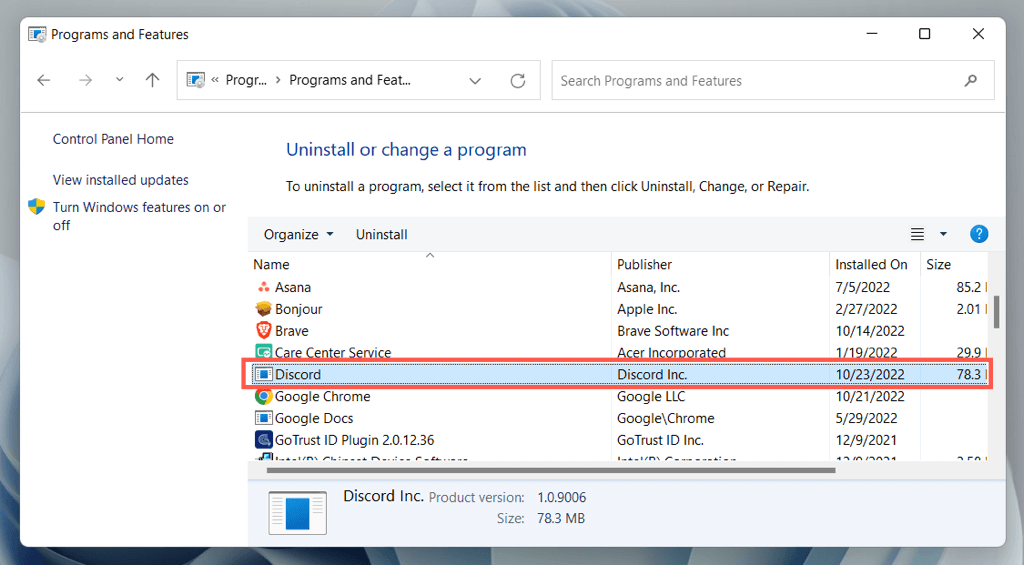
Task: Refresh the Programs and Features list
Action: point(517,81)
